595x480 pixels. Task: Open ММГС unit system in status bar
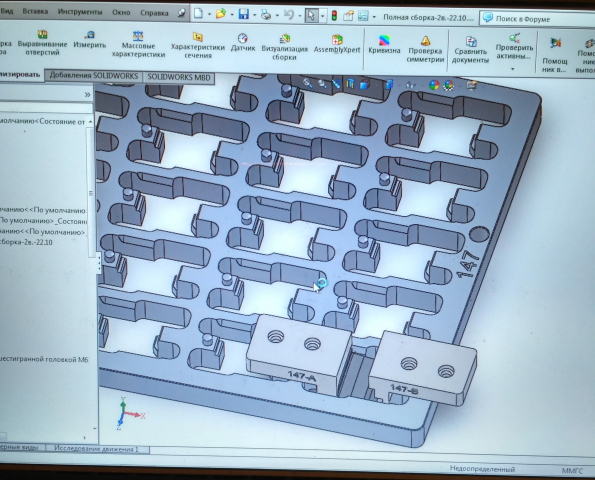pos(572,471)
